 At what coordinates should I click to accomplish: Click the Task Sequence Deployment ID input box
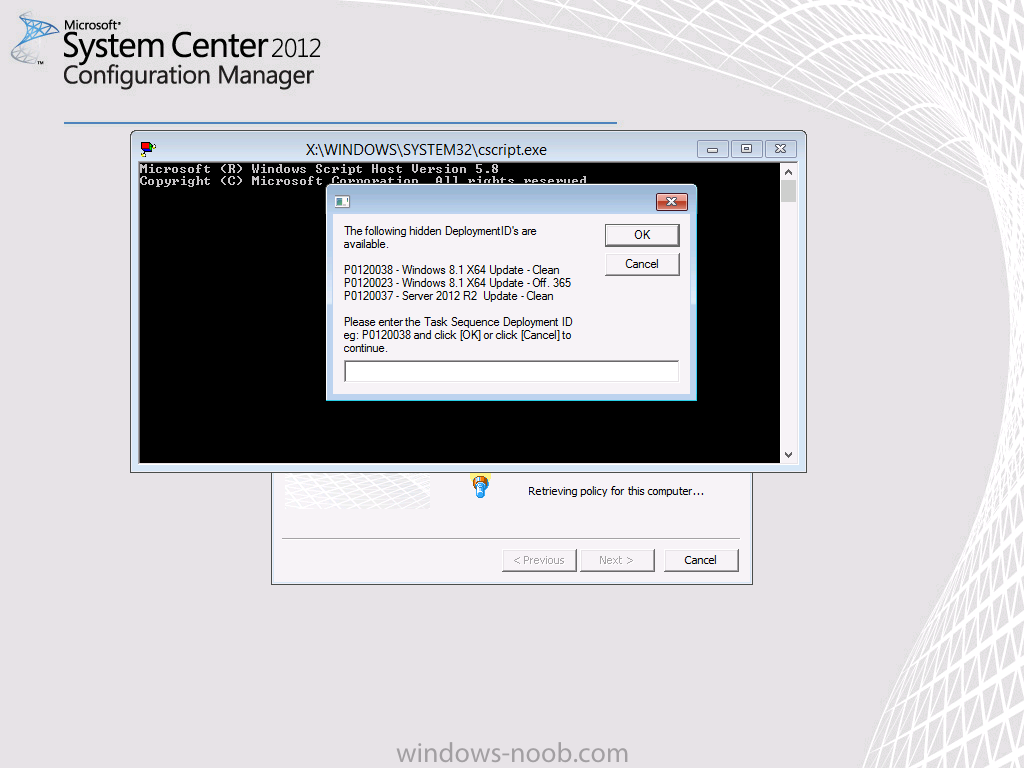[x=511, y=371]
